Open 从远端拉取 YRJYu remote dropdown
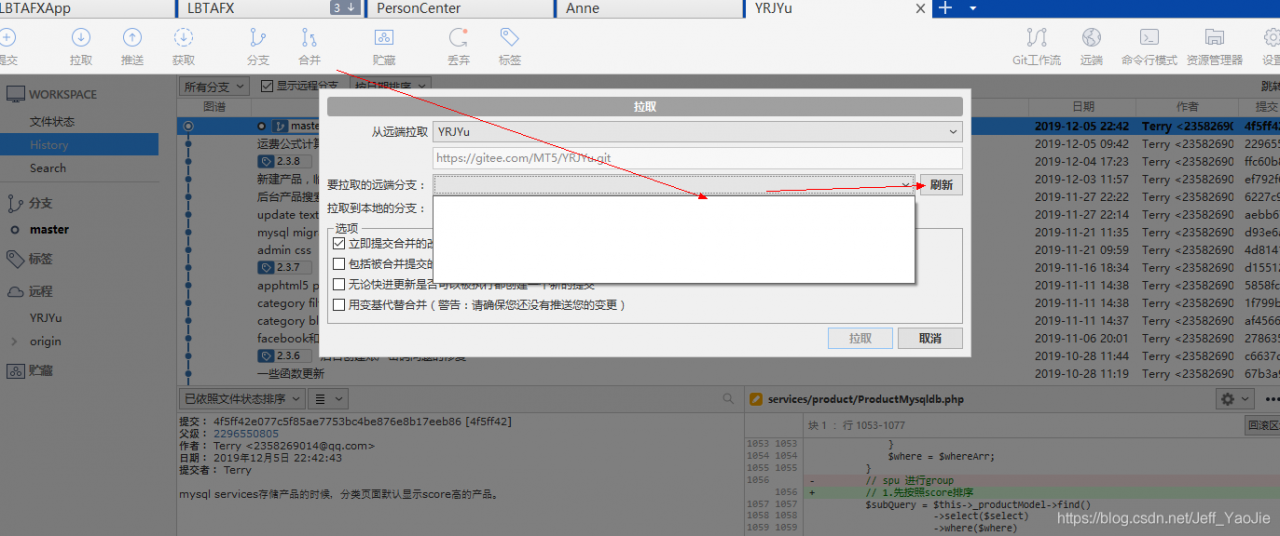Screen dimensions: 1280x536 point(698,131)
